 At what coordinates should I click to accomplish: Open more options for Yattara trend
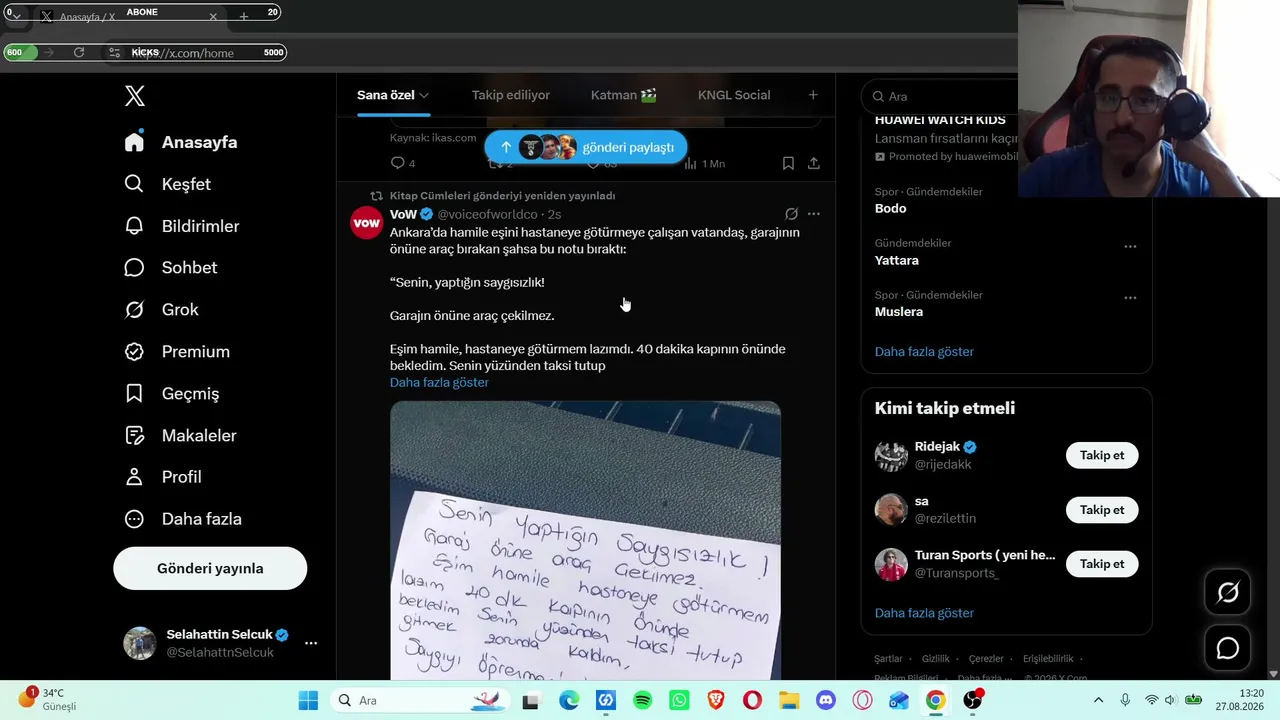(x=1130, y=246)
